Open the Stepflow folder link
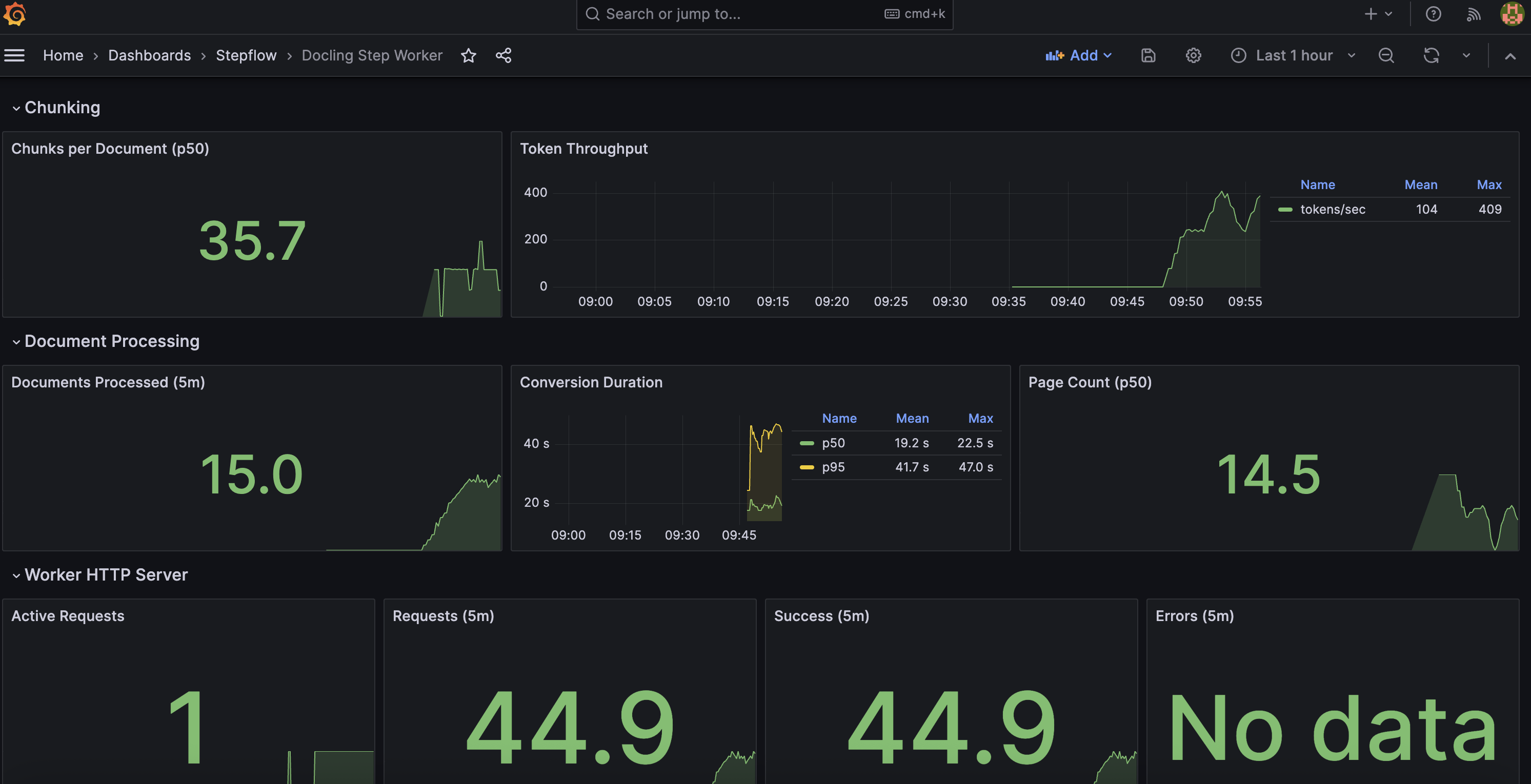 246,55
